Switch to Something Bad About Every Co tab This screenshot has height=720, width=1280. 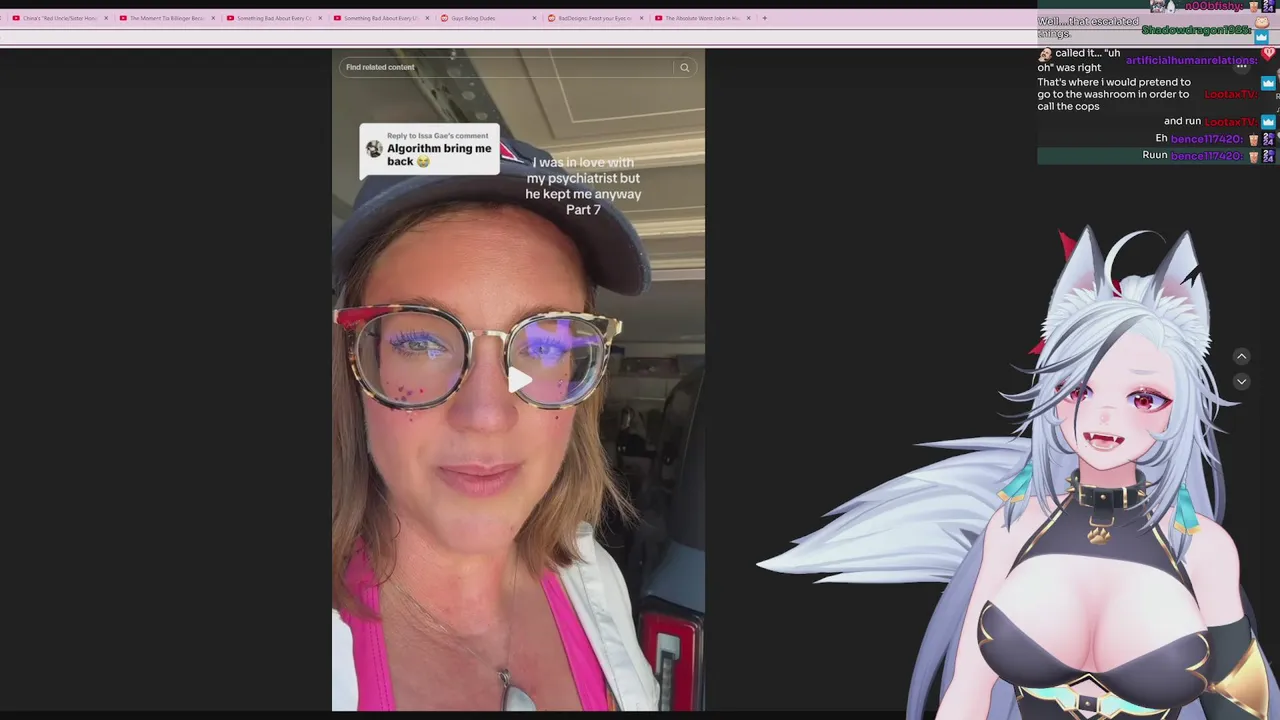point(273,18)
